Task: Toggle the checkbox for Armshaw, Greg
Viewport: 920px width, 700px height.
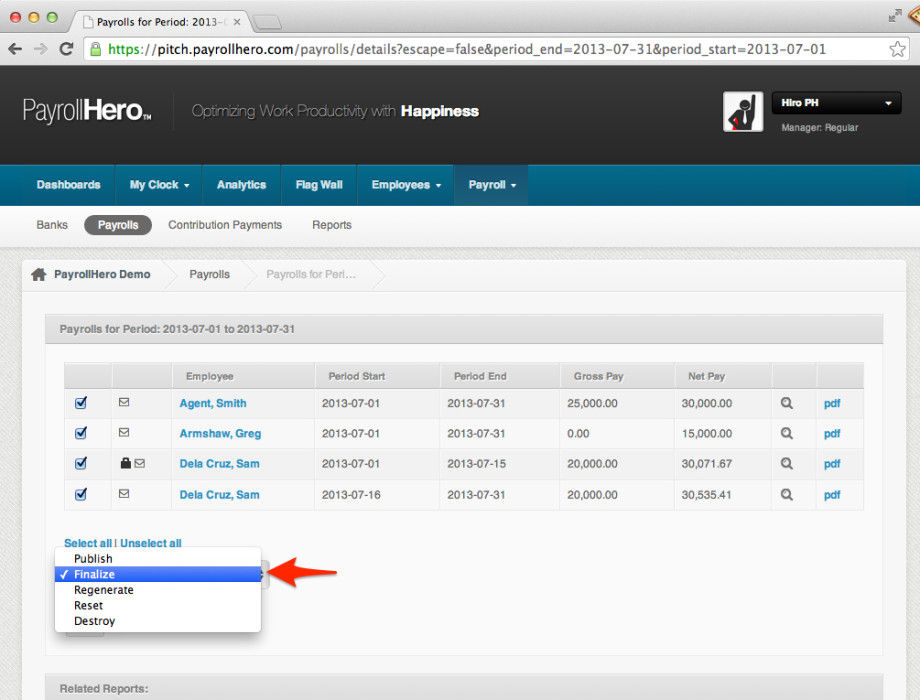Action: tap(80, 433)
